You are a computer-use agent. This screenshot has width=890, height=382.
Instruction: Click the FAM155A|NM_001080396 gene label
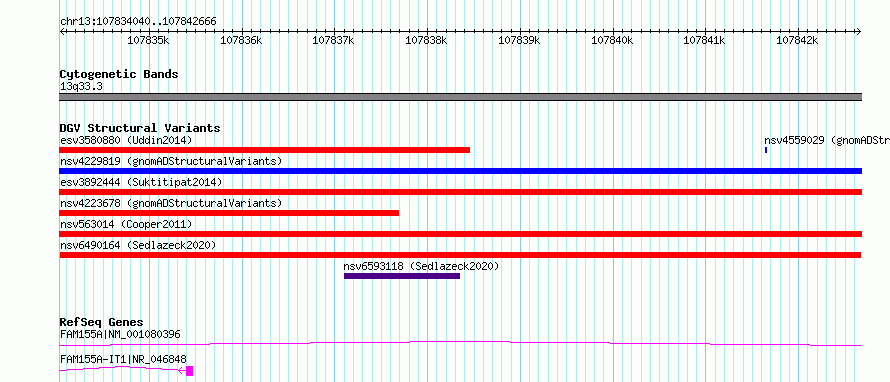point(120,334)
